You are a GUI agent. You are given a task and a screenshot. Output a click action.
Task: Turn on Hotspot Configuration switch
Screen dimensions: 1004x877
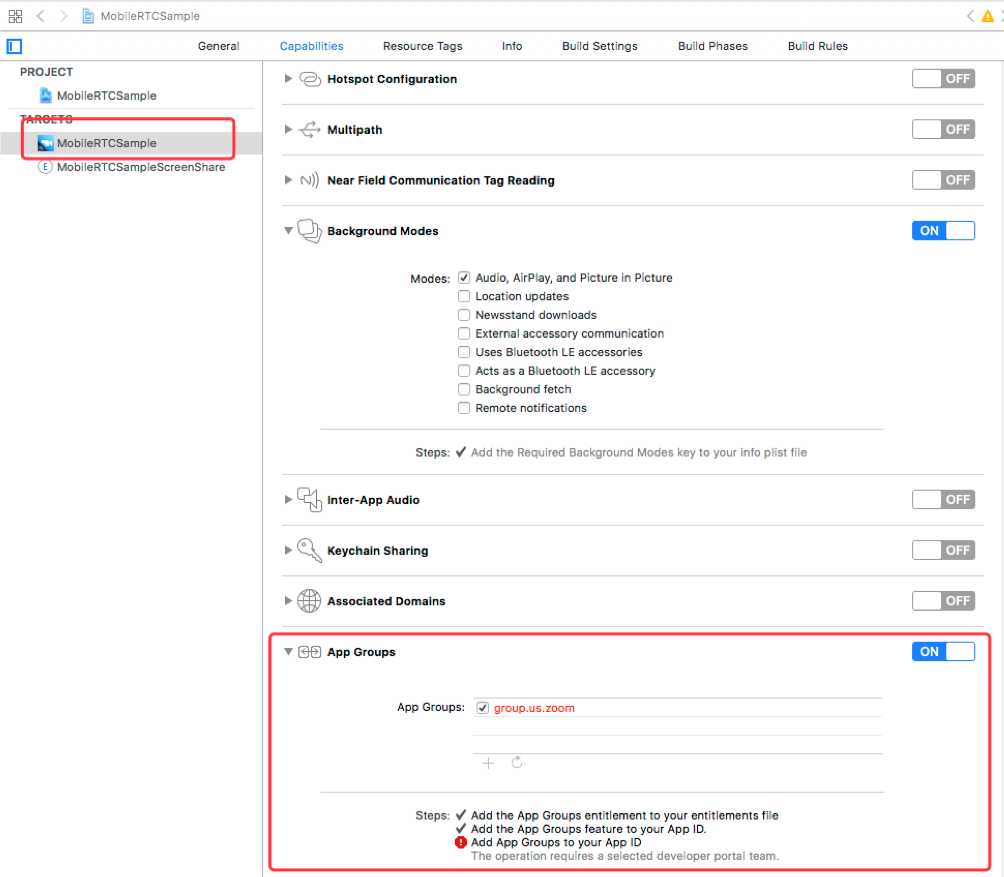pyautogui.click(x=943, y=79)
